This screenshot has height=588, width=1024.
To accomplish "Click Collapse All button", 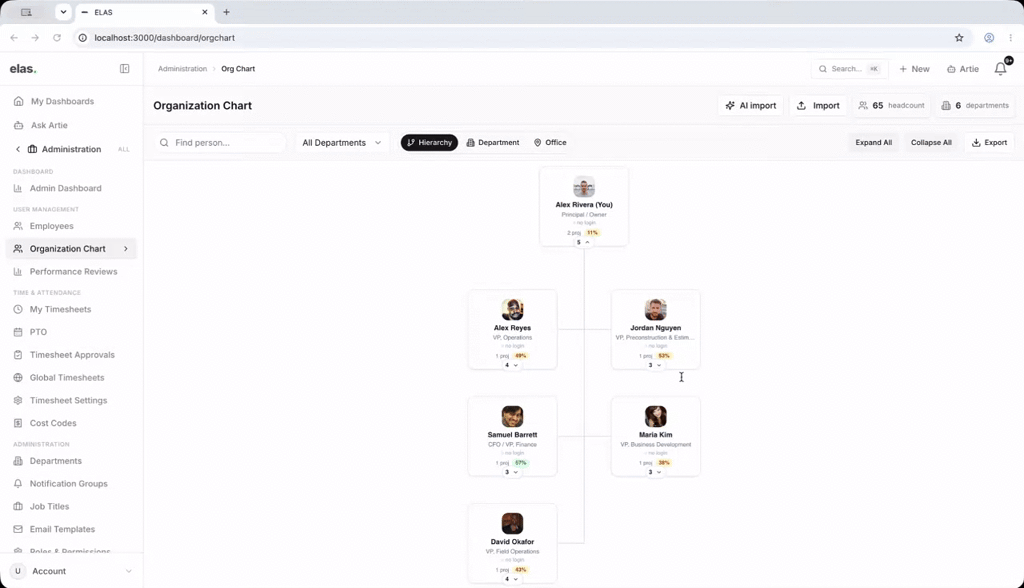I will tap(931, 142).
